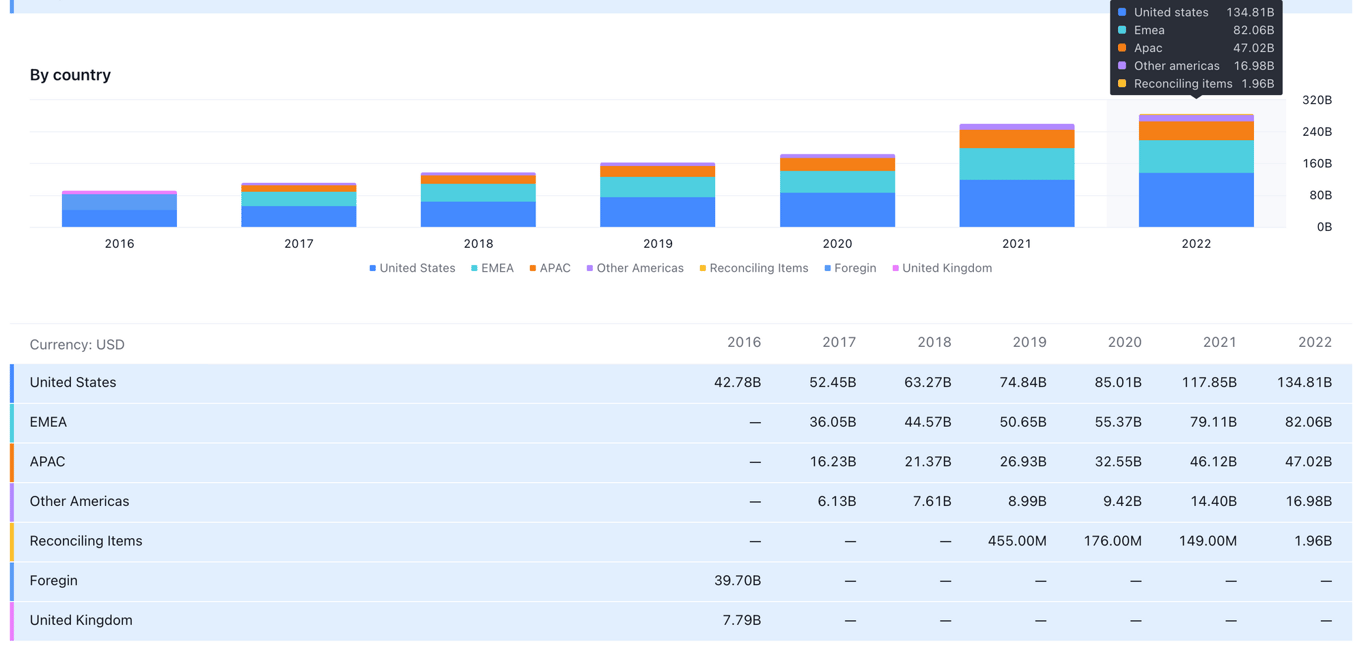Screen dimensions: 1366x661
Task: Toggle United States series in chart legend
Action: (x=416, y=268)
